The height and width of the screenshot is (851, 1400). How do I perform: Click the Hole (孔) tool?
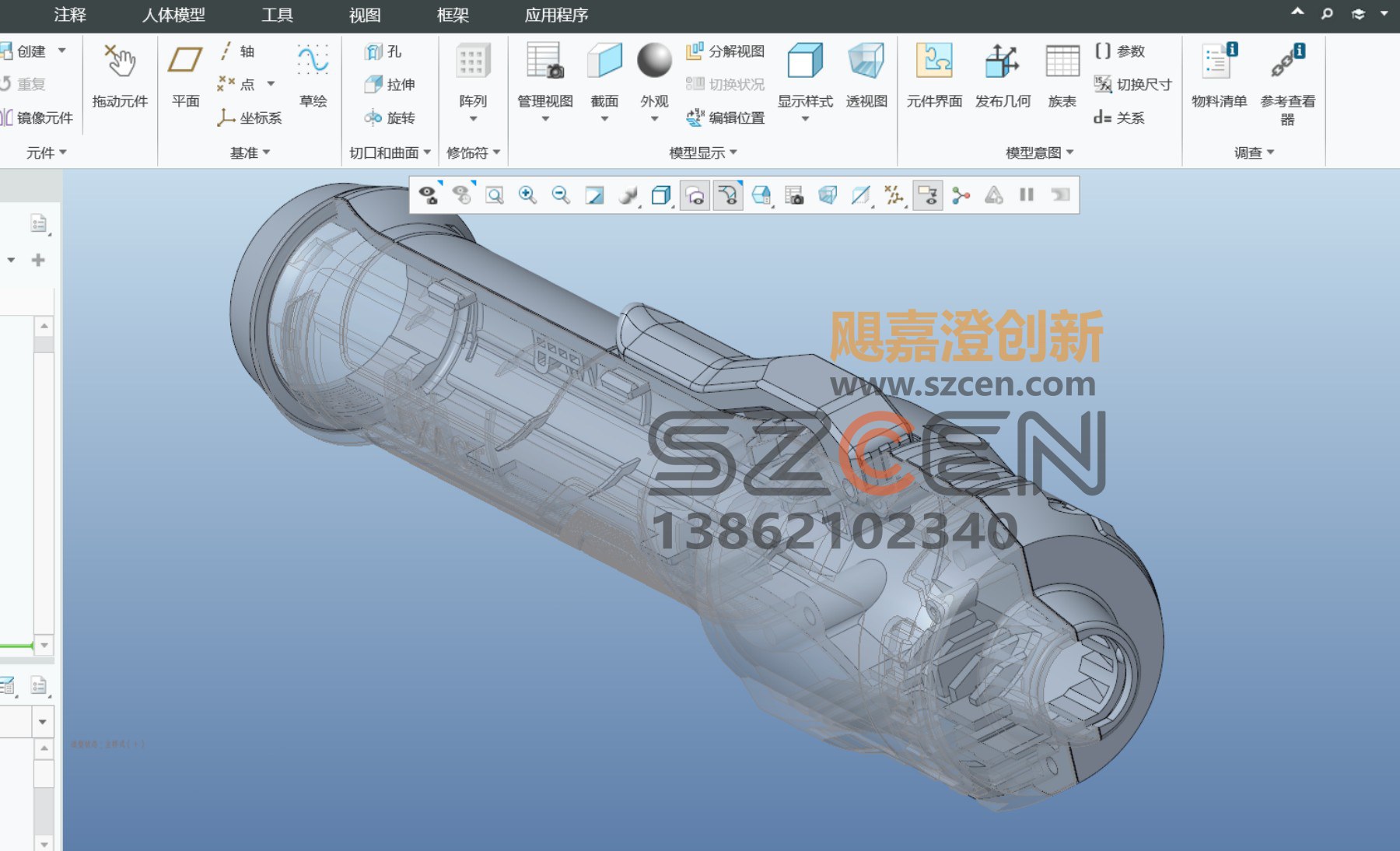[383, 51]
